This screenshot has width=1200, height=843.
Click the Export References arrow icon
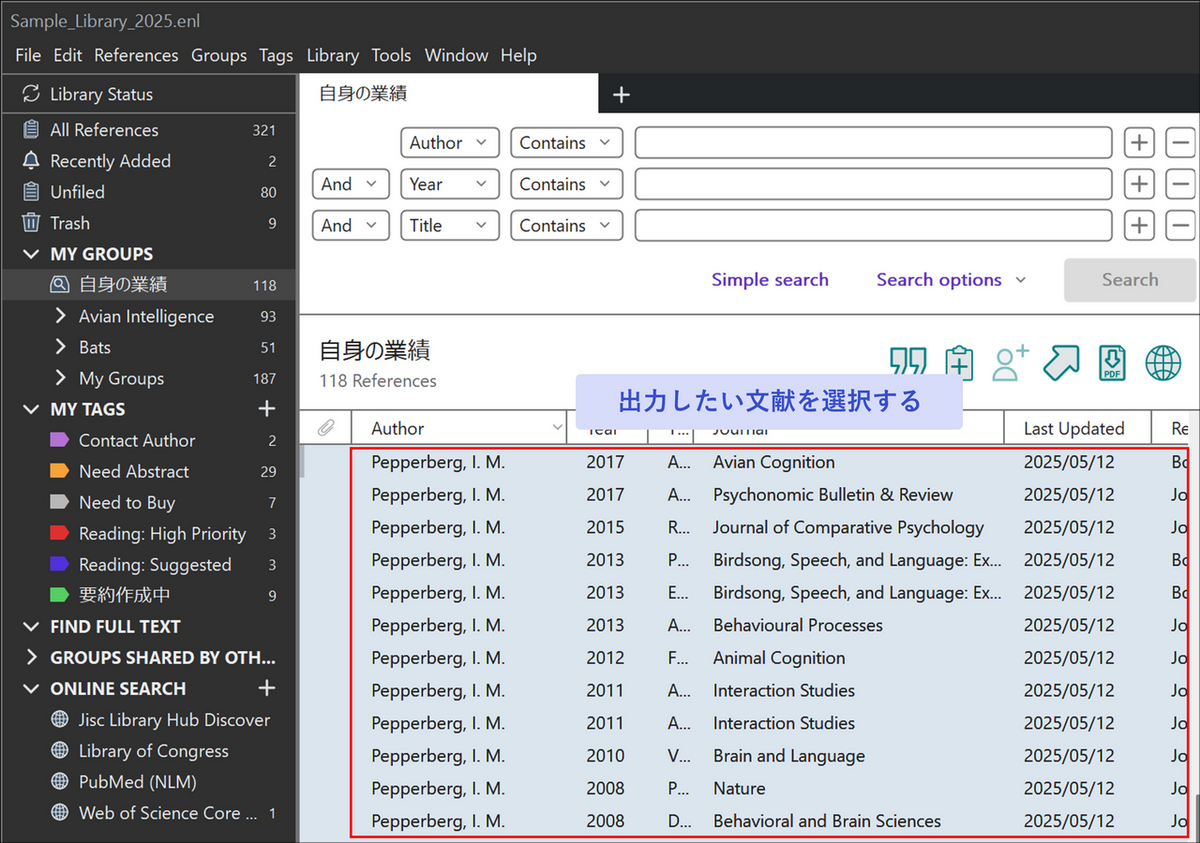1061,363
